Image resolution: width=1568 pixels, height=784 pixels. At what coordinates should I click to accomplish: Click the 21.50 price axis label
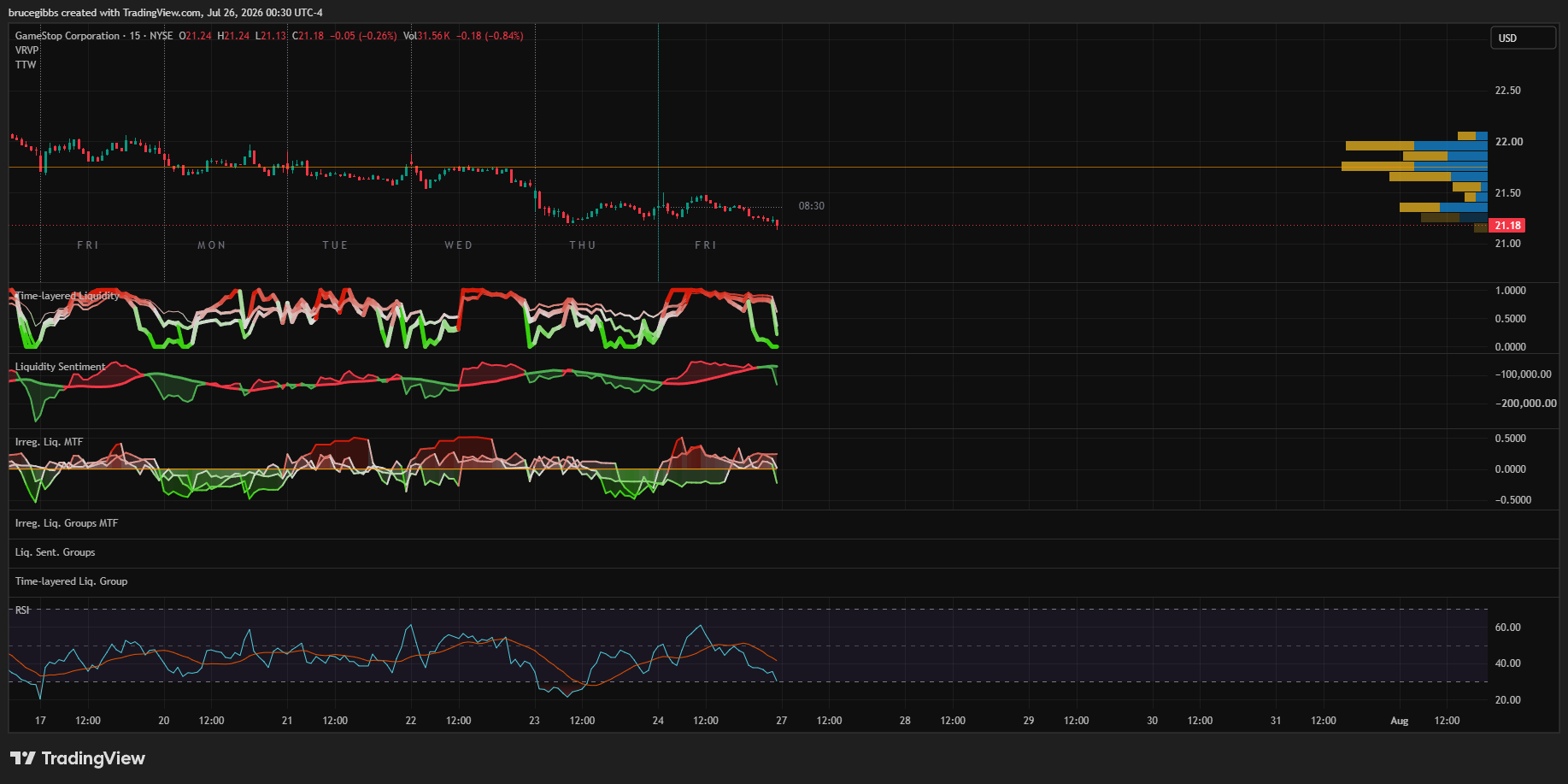point(1507,193)
